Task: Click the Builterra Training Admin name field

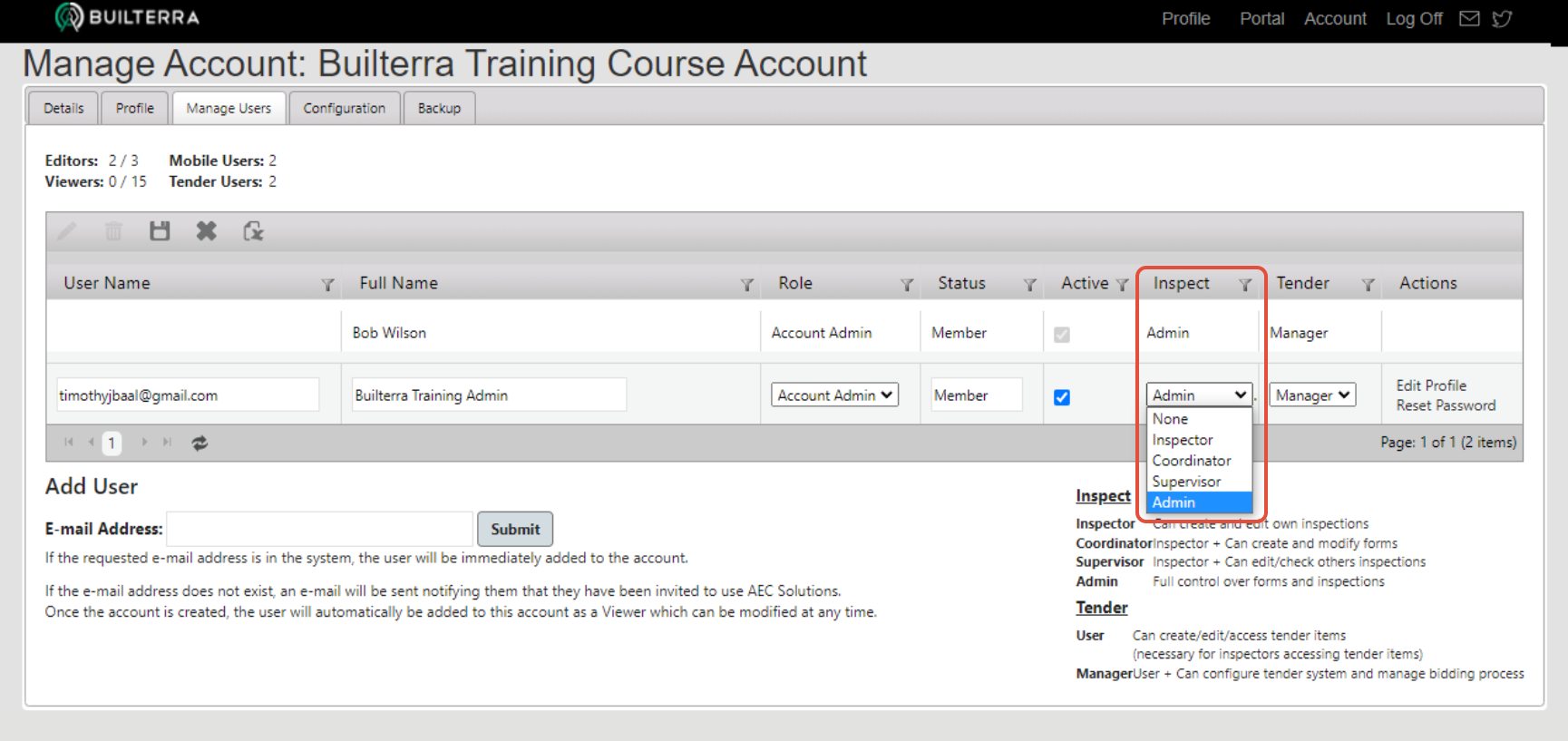Action: point(490,395)
